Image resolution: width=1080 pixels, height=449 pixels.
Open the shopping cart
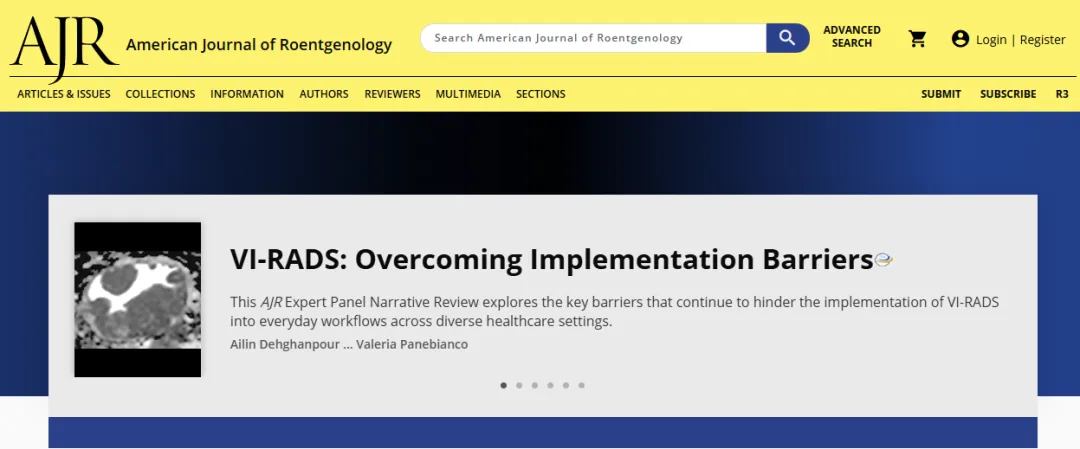pos(917,39)
